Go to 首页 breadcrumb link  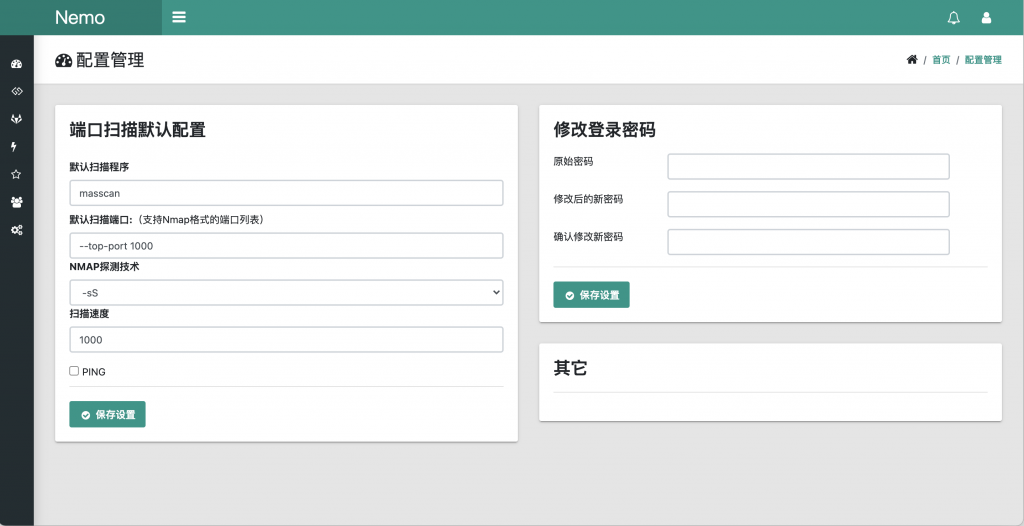tap(941, 59)
